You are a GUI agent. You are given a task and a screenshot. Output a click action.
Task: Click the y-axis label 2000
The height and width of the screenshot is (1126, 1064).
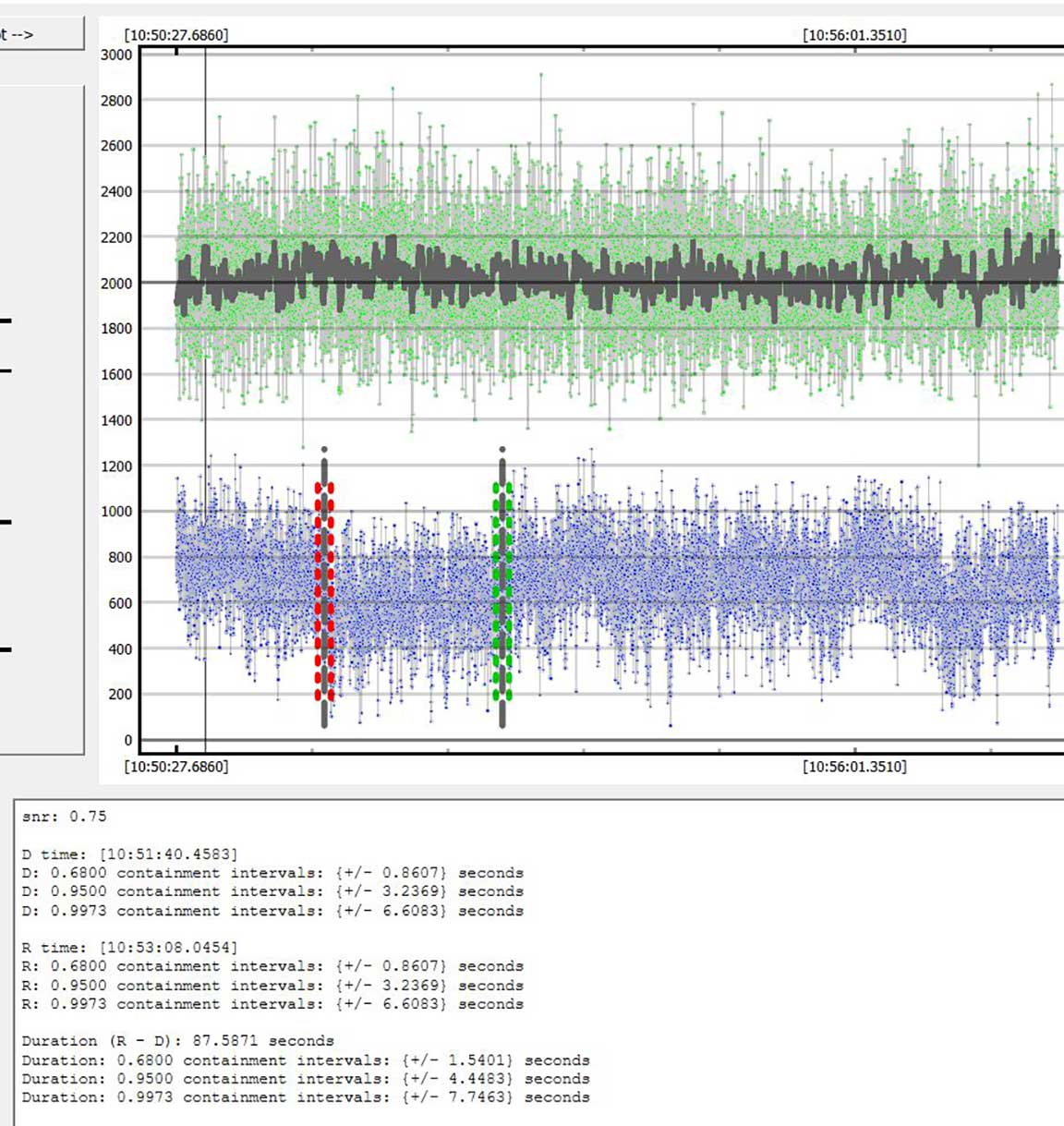click(x=116, y=284)
